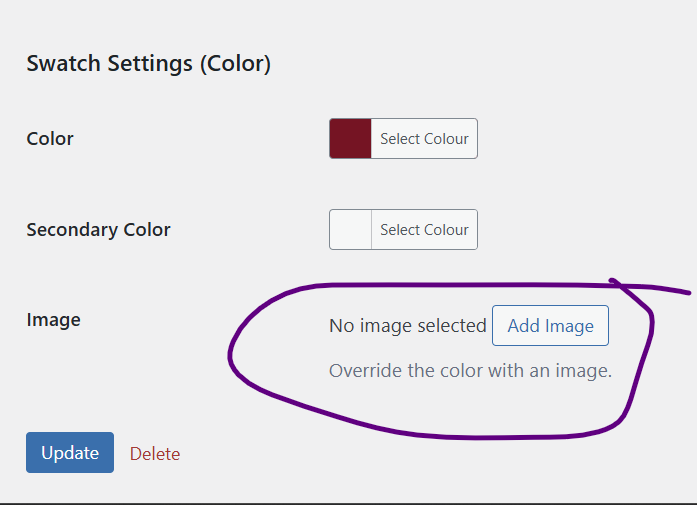Select the Image field label

pyautogui.click(x=54, y=320)
